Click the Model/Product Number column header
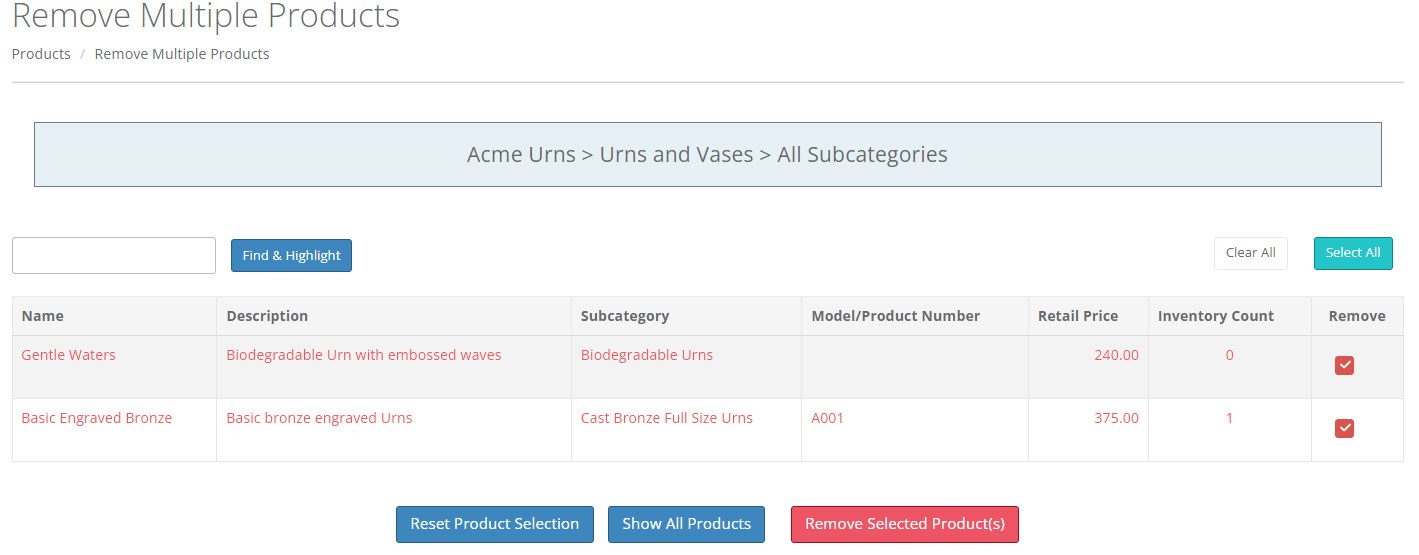The width and height of the screenshot is (1419, 555). point(895,316)
